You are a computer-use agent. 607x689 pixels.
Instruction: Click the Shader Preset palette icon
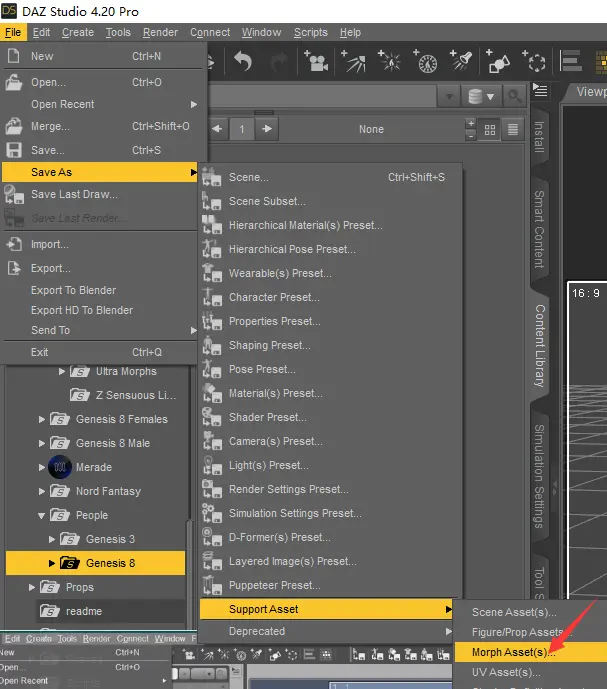[211, 417]
